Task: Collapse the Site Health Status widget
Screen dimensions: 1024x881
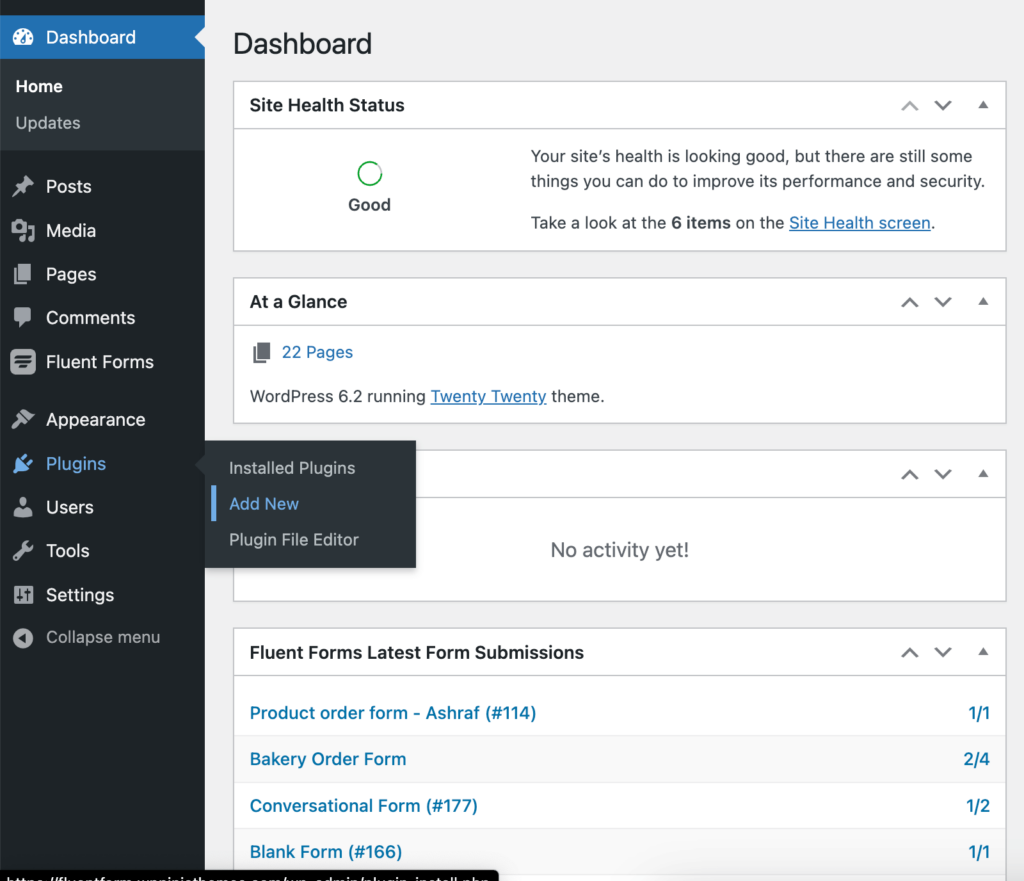Action: (x=981, y=105)
